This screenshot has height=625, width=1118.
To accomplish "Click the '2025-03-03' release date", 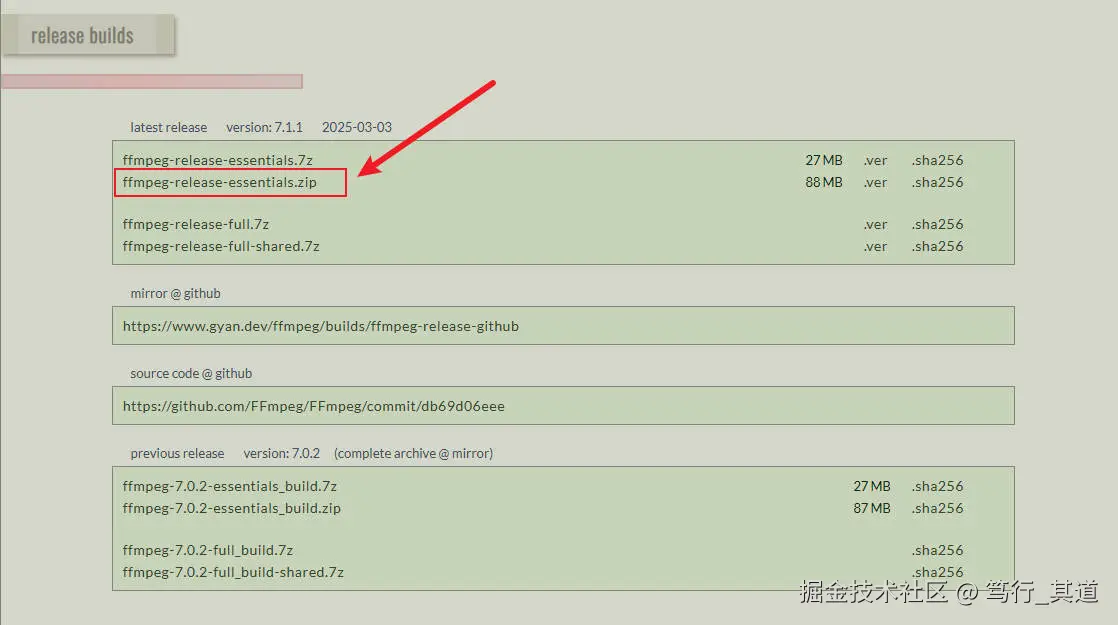I will pyautogui.click(x=357, y=128).
